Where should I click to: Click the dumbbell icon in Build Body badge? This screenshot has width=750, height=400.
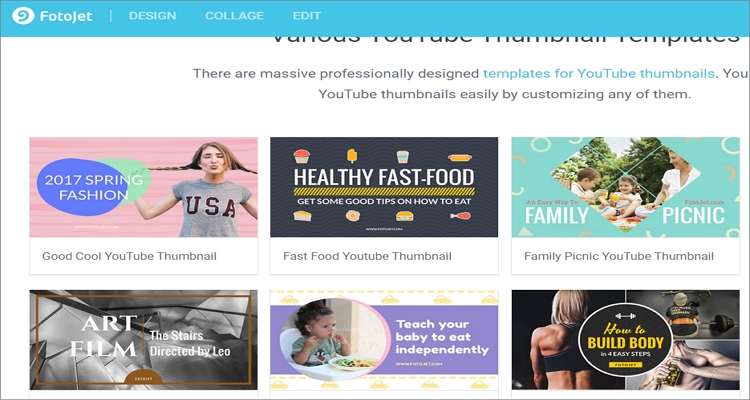pyautogui.click(x=625, y=316)
